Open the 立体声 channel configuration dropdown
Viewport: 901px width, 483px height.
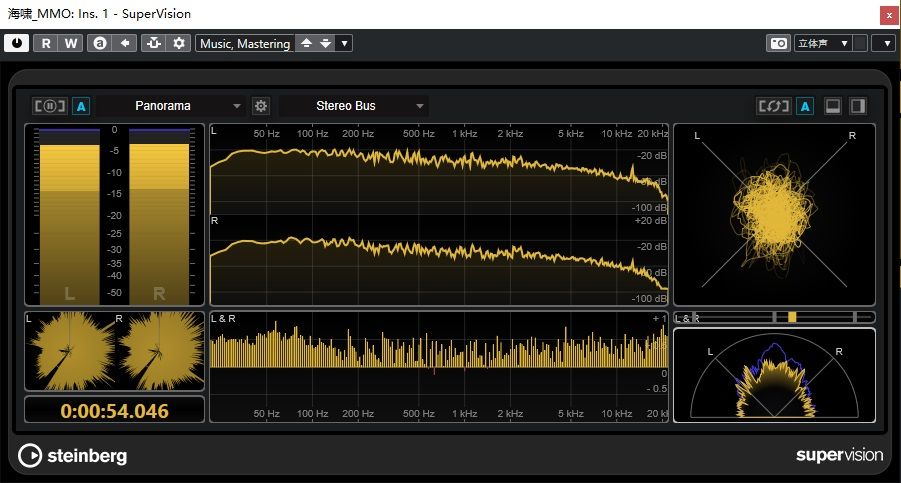(x=823, y=43)
